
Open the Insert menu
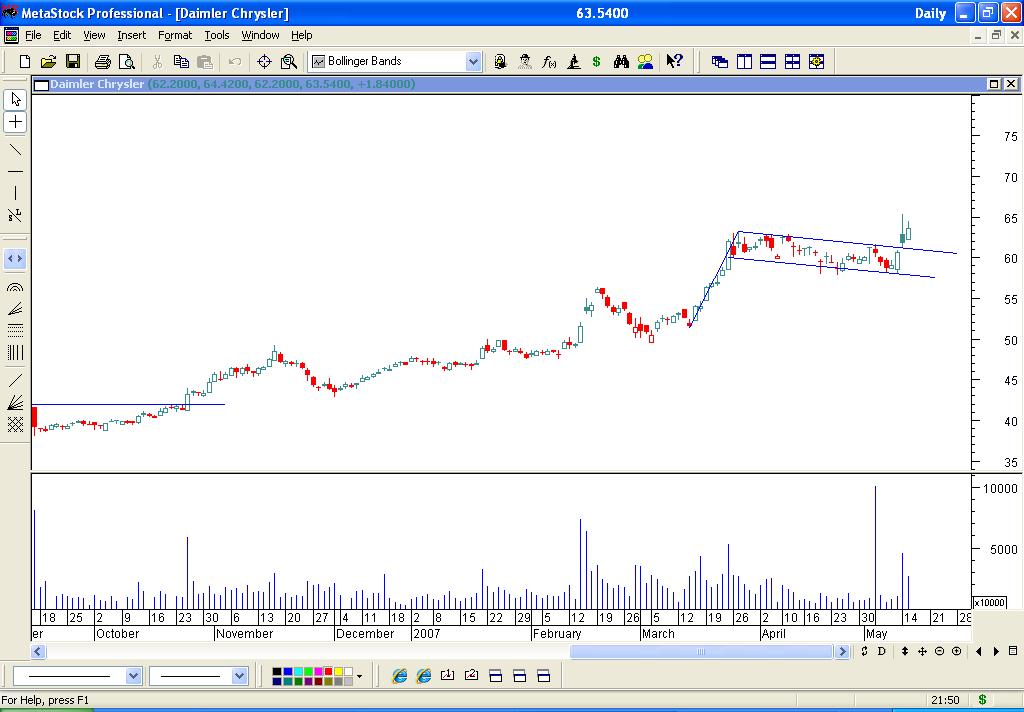pos(132,35)
